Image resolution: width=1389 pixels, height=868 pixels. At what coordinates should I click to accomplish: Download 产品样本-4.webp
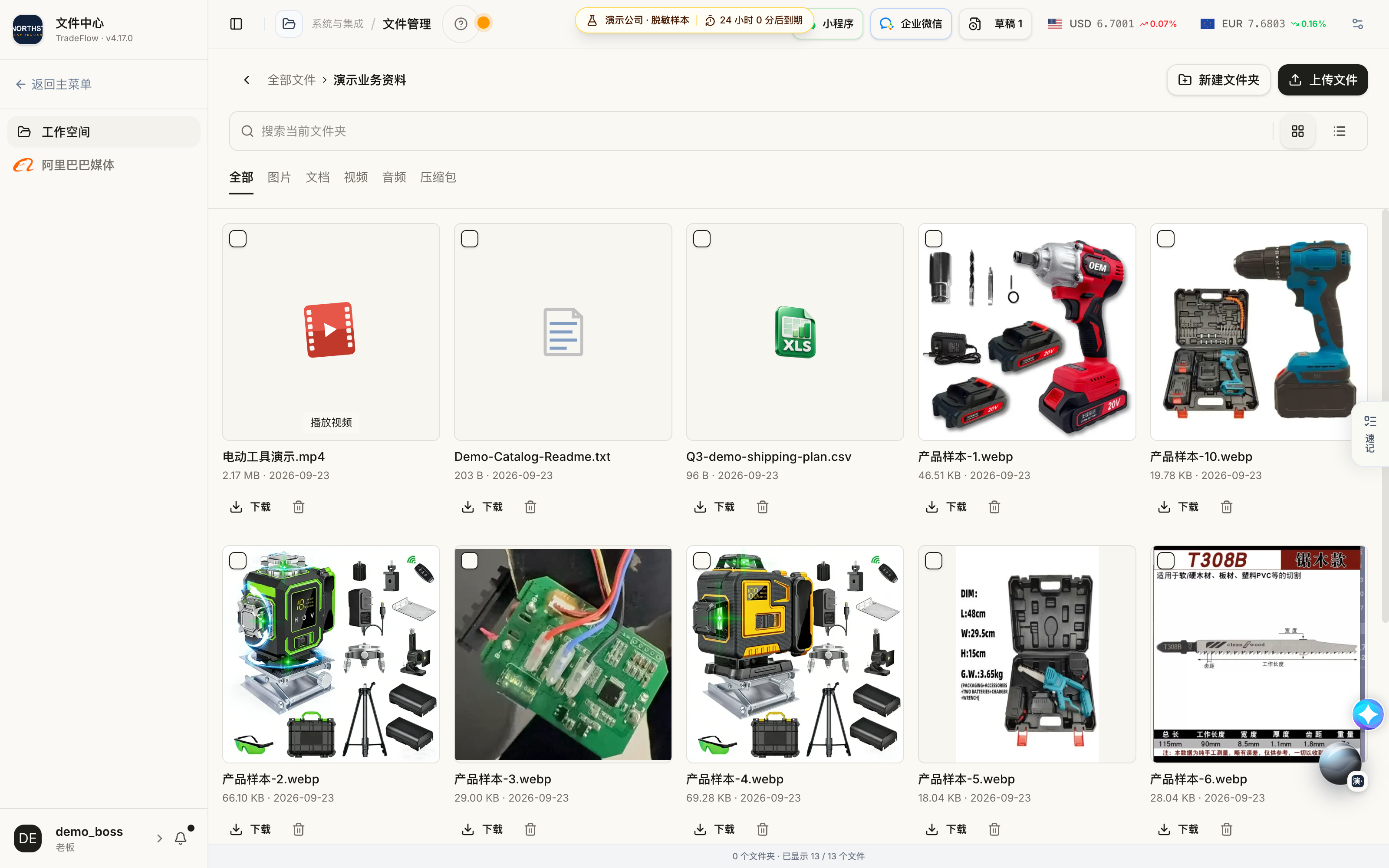tap(715, 829)
